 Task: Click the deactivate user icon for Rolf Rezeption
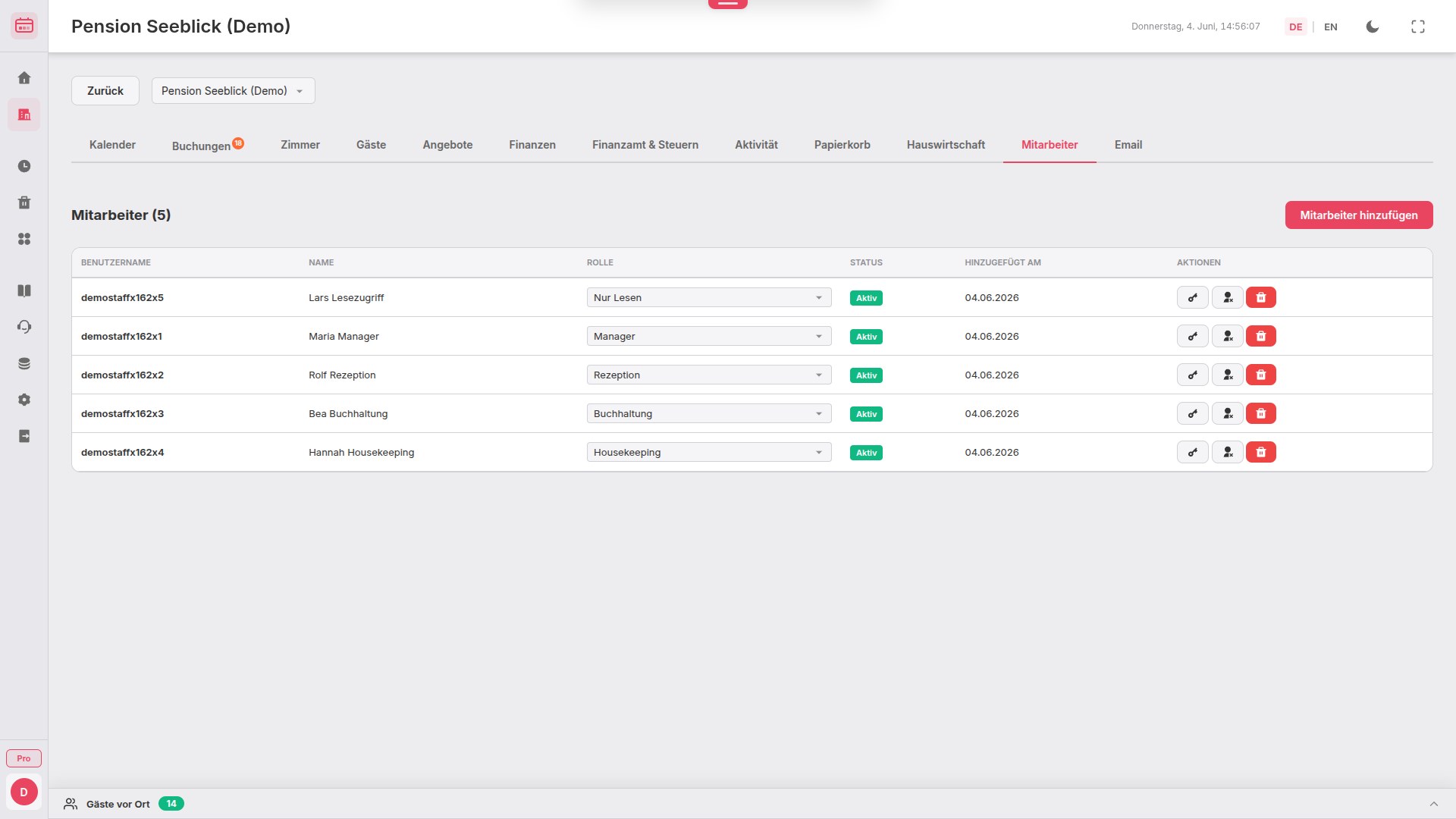tap(1227, 375)
